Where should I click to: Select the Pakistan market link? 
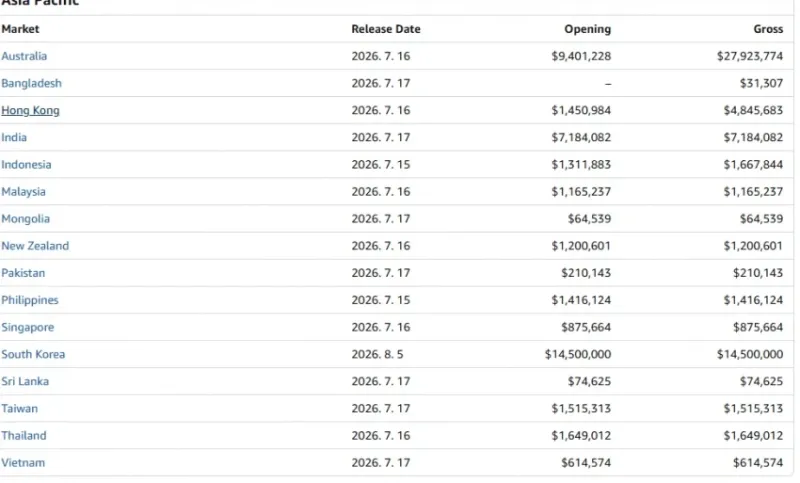pos(23,272)
